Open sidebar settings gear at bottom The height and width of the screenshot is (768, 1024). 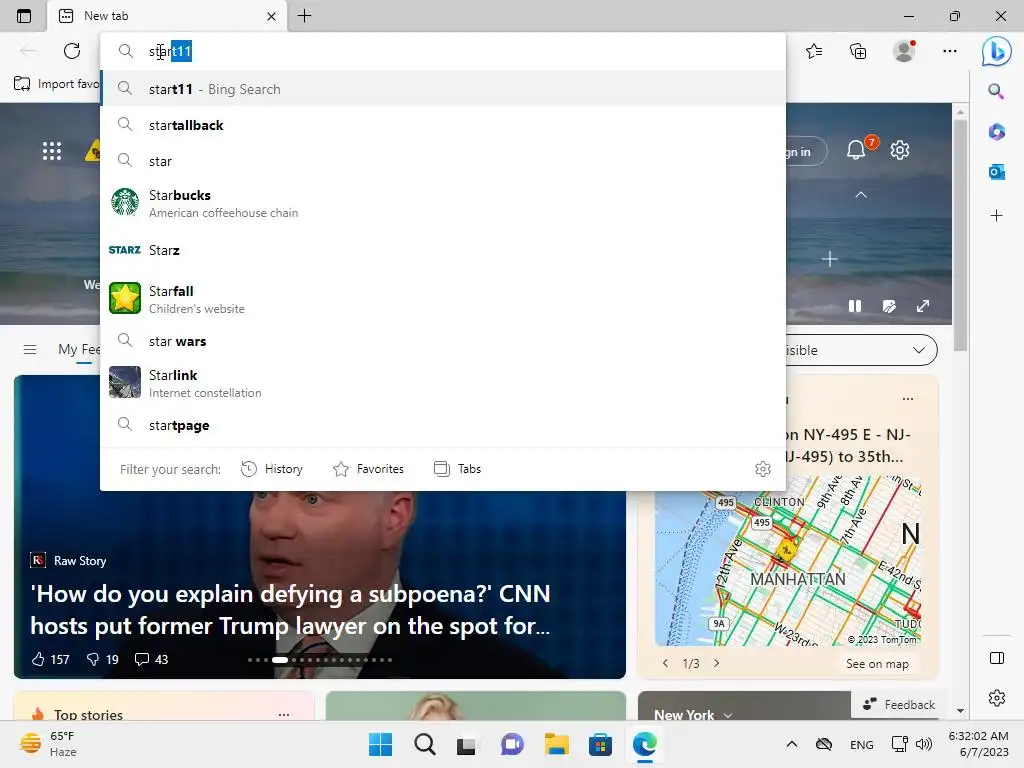tap(997, 697)
